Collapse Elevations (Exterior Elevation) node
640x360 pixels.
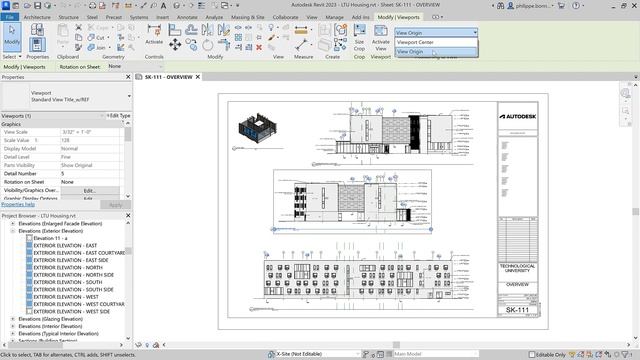(x=13, y=231)
